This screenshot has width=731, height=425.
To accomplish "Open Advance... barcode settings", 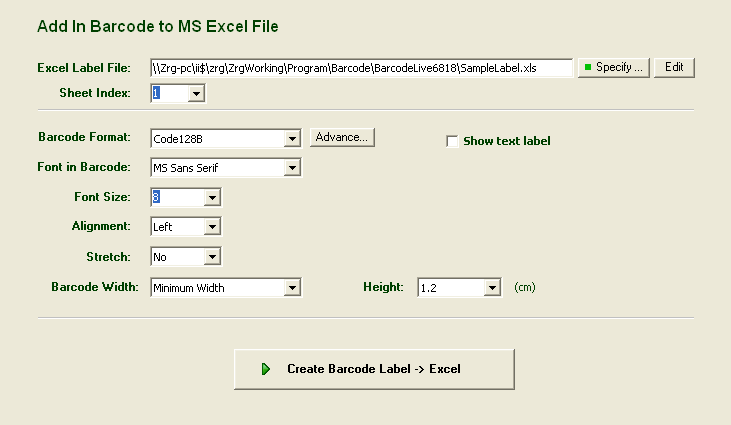I will [x=342, y=137].
